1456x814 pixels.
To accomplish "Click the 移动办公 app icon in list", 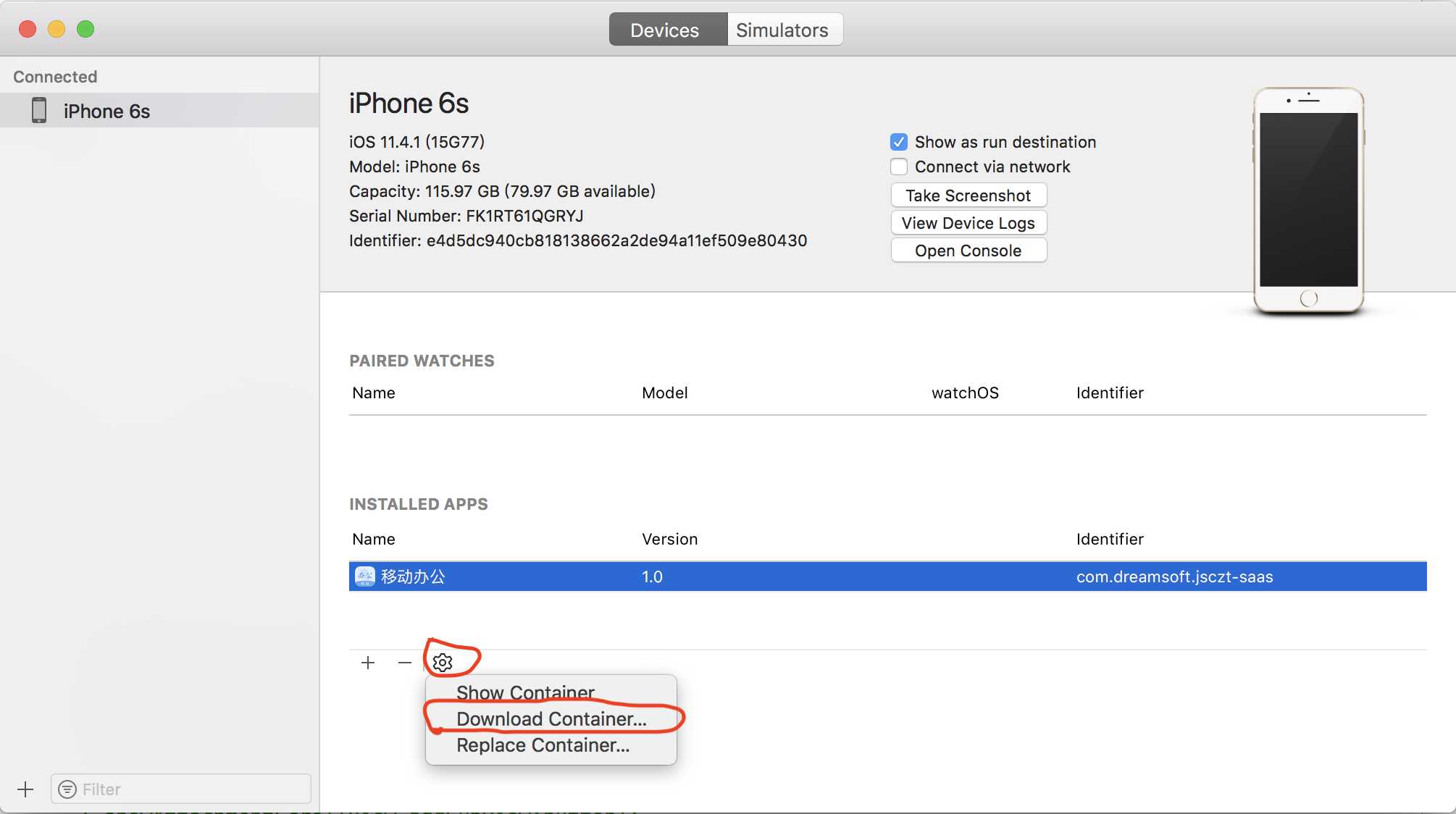I will click(364, 576).
